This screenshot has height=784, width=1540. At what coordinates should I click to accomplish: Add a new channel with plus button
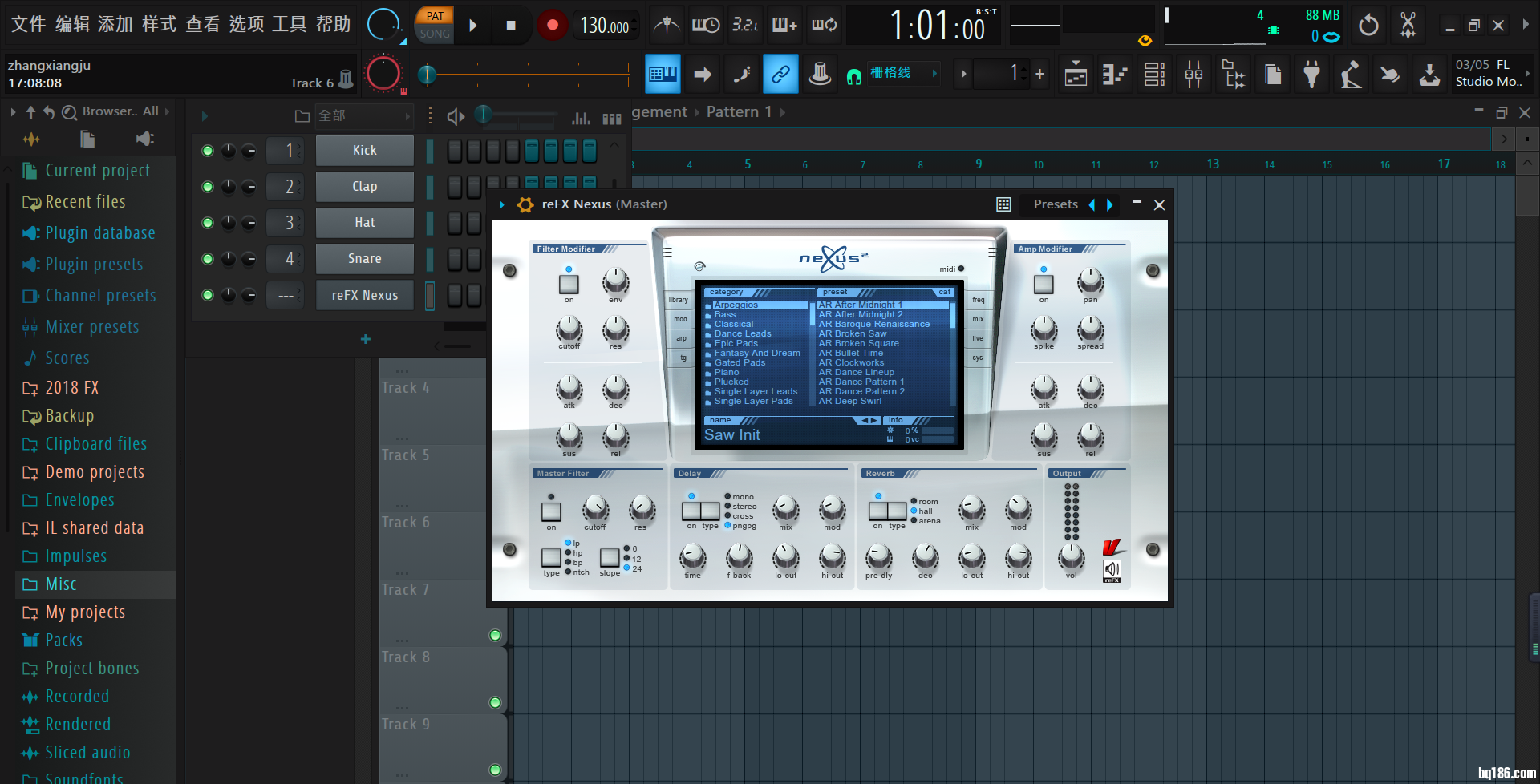pos(366,339)
